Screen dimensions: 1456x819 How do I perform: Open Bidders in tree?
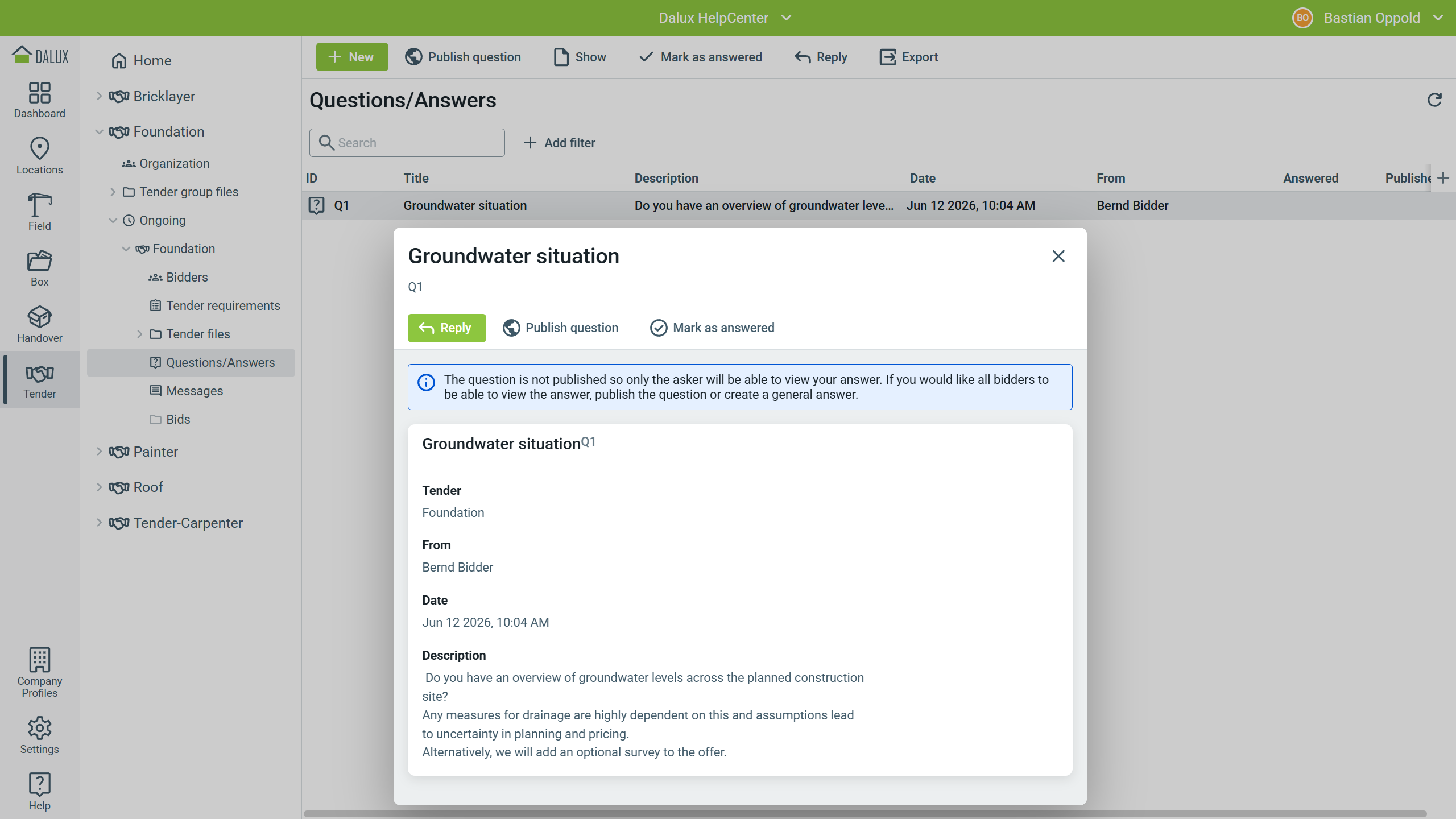point(178,277)
